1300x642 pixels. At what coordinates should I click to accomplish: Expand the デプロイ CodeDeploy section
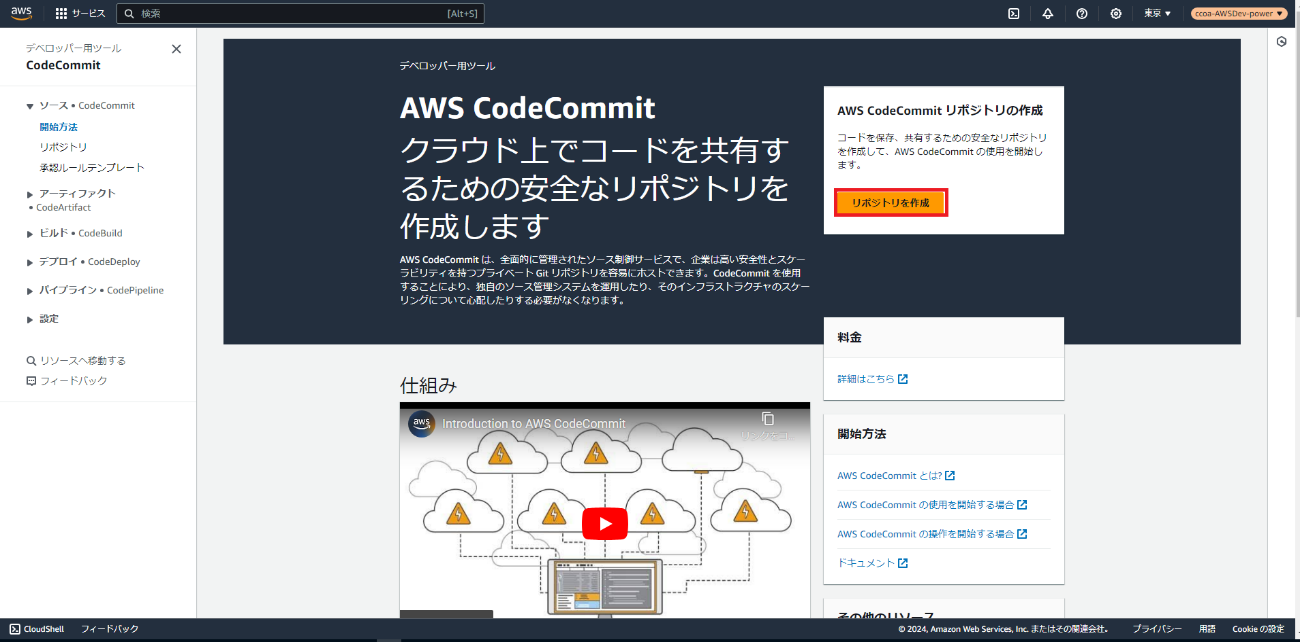click(30, 262)
